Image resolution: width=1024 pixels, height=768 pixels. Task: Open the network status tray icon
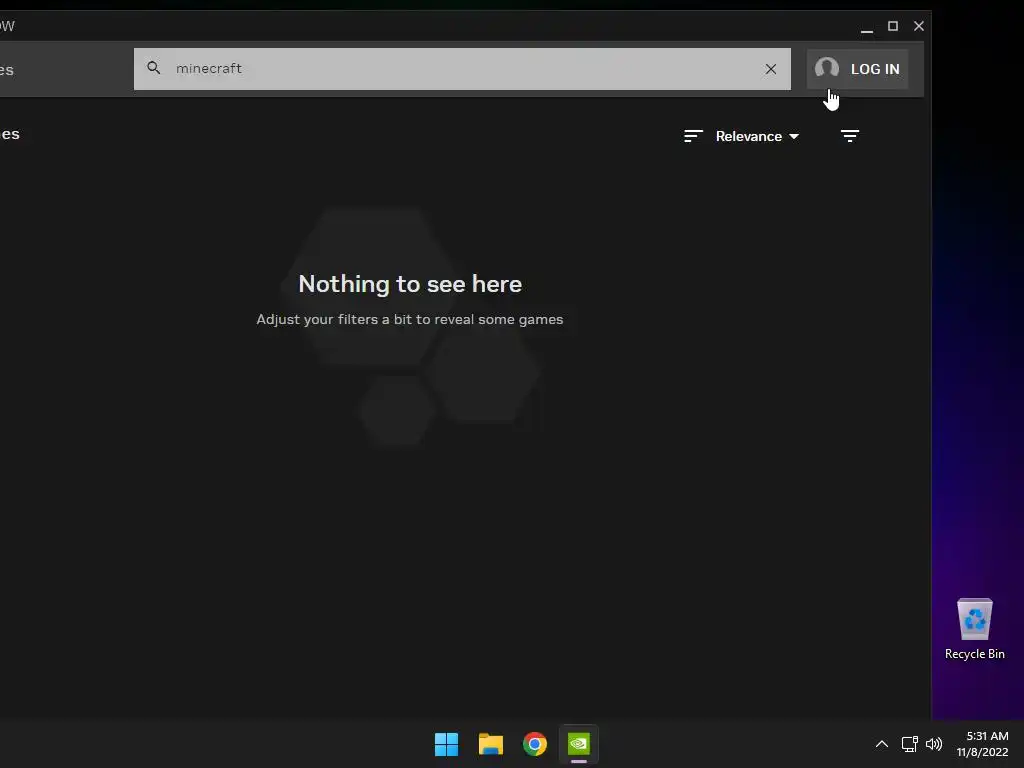[x=909, y=744]
